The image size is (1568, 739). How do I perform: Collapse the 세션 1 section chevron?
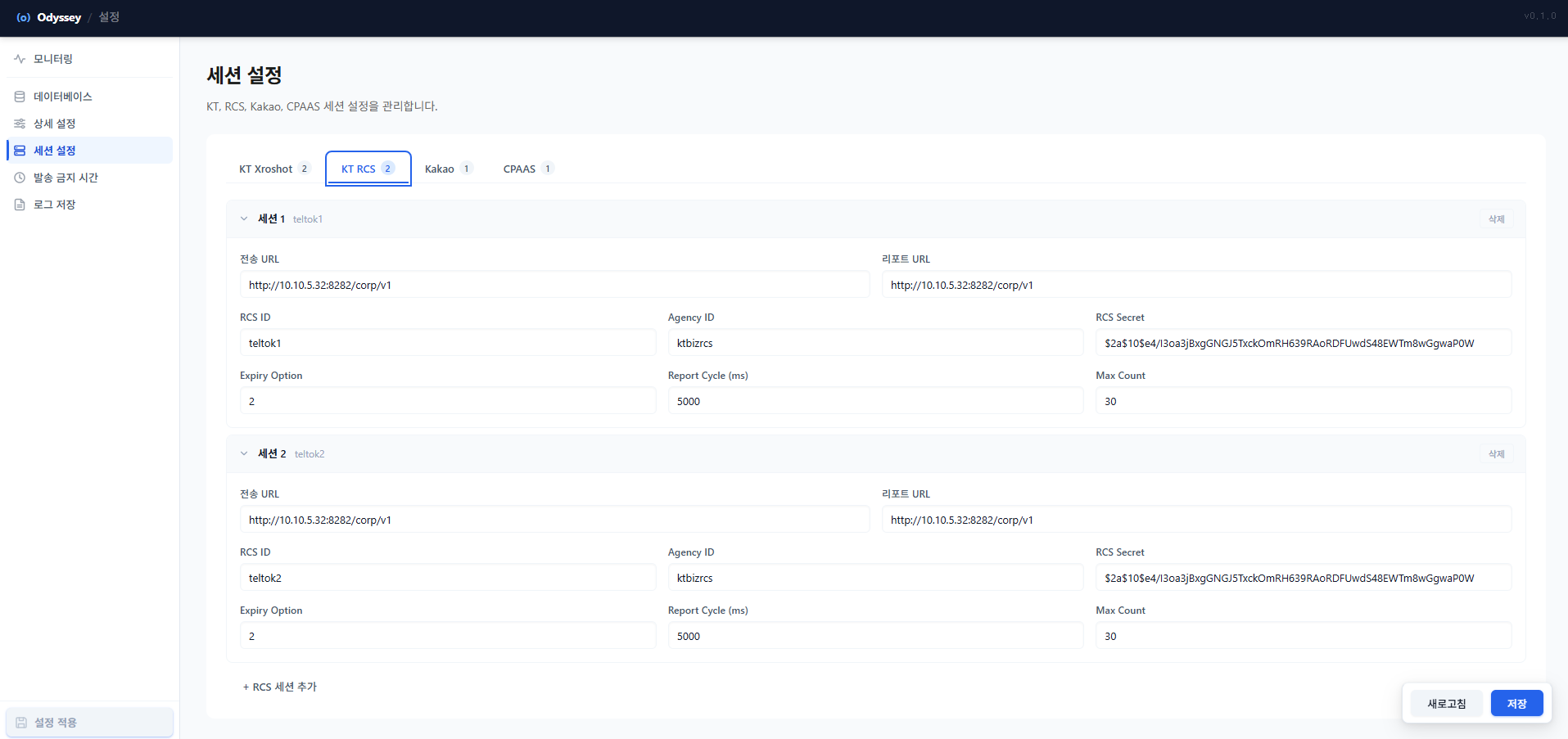244,219
